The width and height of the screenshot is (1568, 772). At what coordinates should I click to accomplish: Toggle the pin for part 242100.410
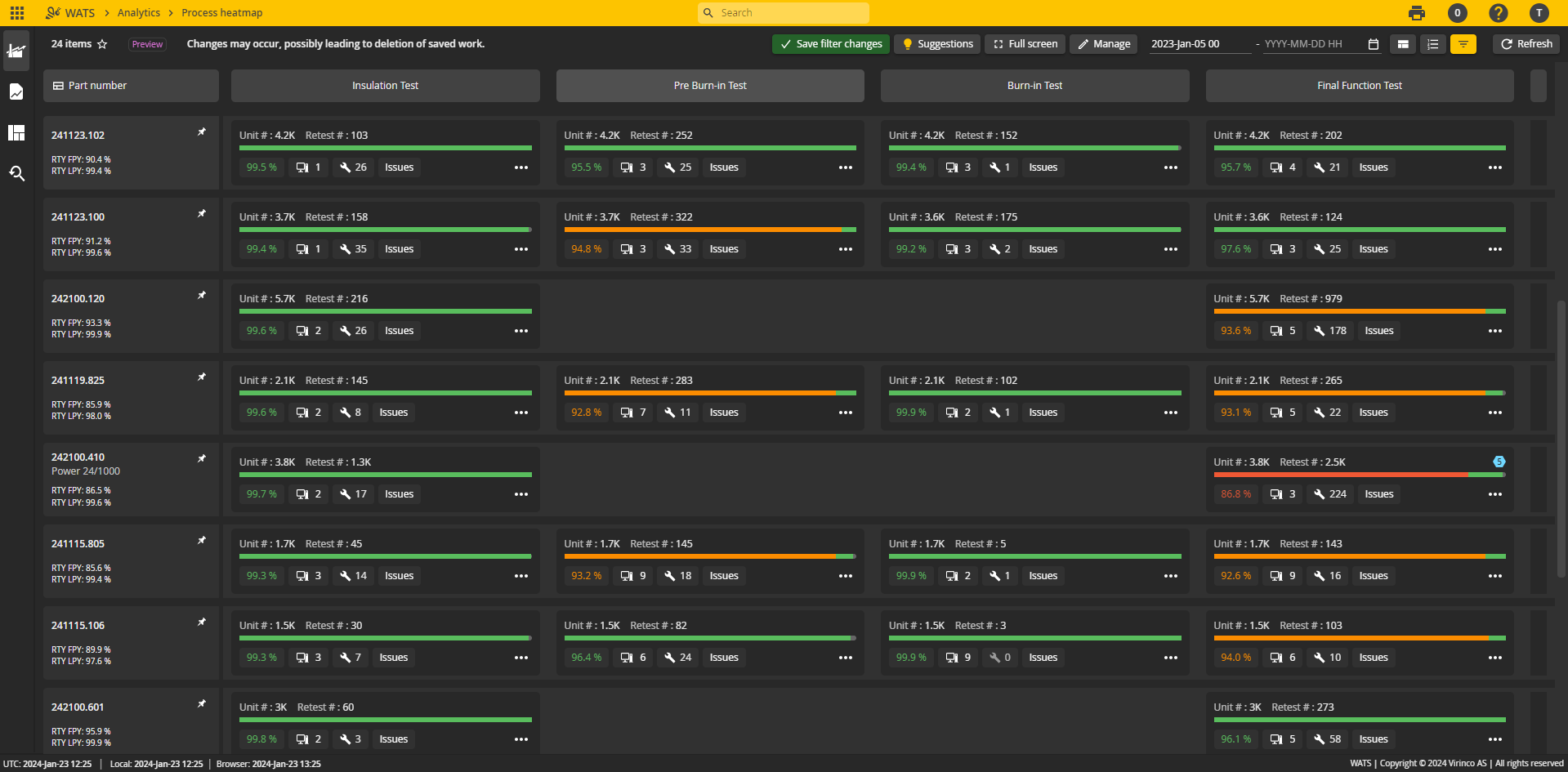[201, 458]
